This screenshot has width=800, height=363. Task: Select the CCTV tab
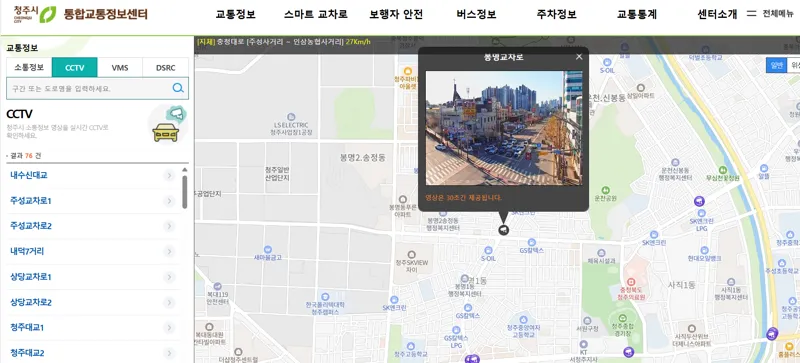pos(74,67)
